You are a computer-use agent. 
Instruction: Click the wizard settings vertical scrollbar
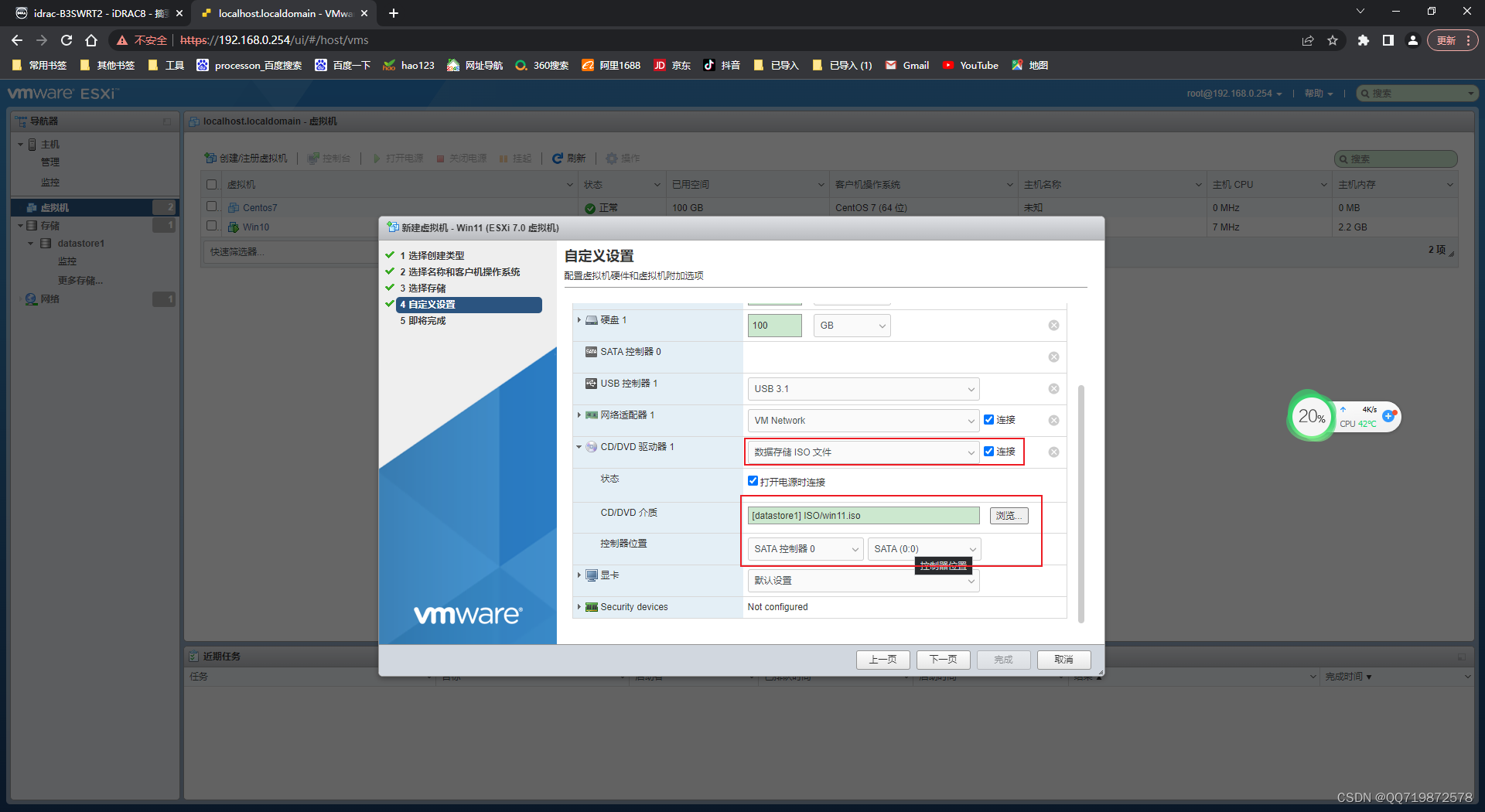[1080, 503]
